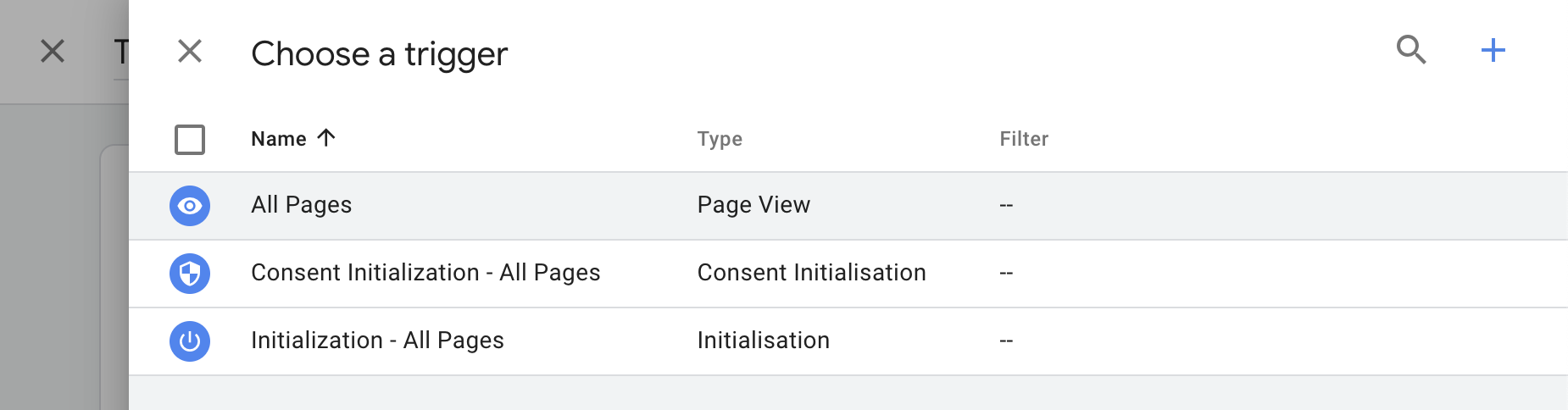Screen dimensions: 1568x410
Task: Close the background tag editor
Action: coord(53,51)
